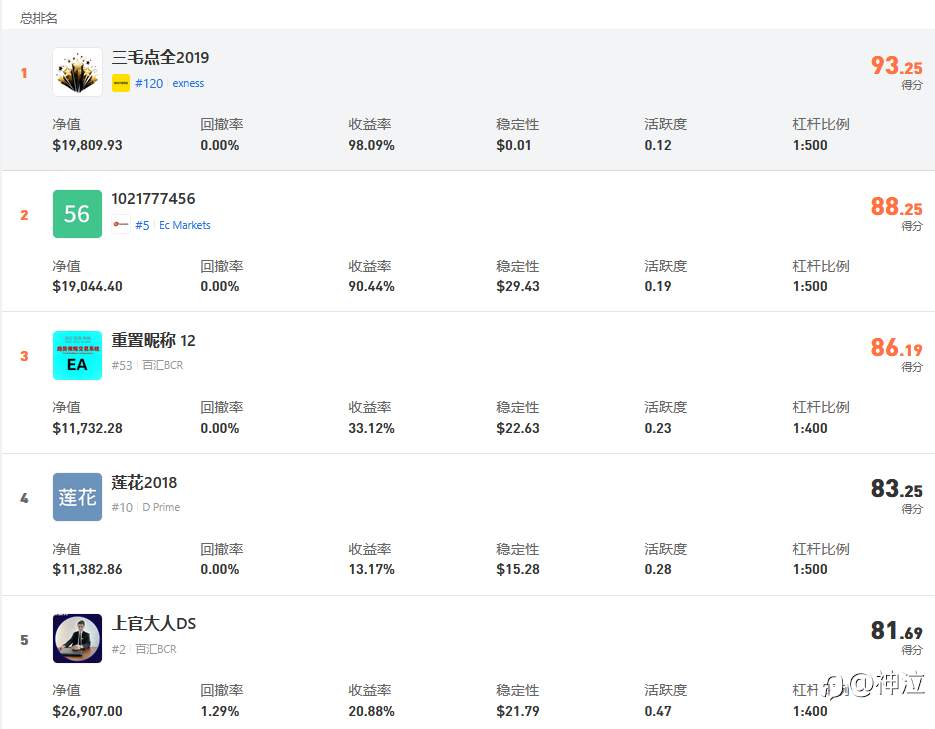Click score 88.25
Image resolution: width=935 pixels, height=729 pixels.
tap(896, 206)
